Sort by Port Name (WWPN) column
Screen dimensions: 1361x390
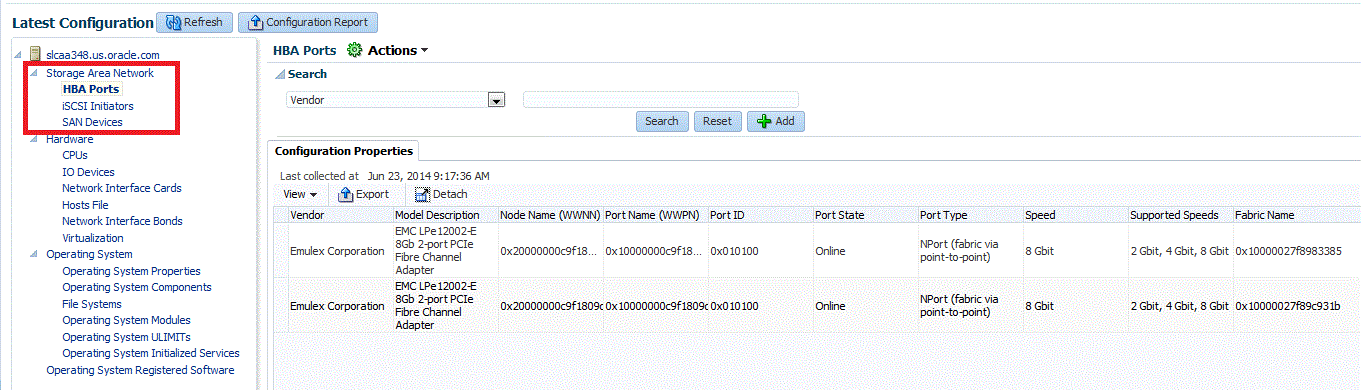point(655,215)
